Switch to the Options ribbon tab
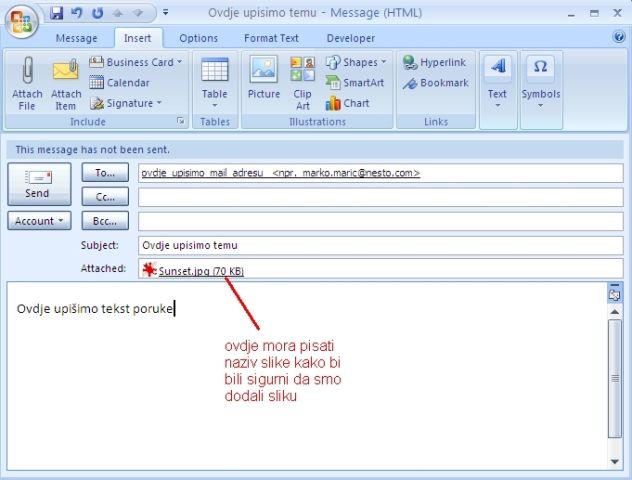The height and width of the screenshot is (480, 632). point(198,38)
